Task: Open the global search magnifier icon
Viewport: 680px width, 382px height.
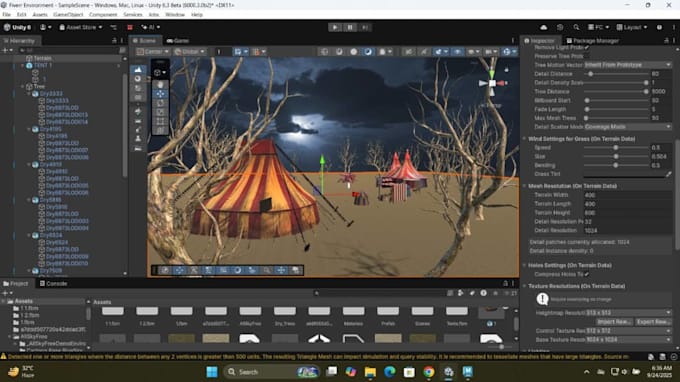Action: (576, 27)
